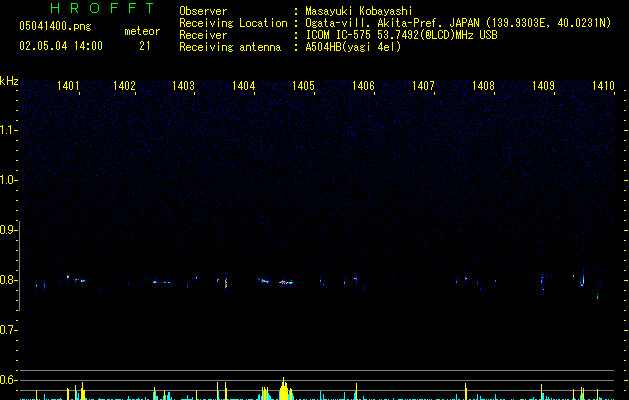Click the Receiver field label
The height and width of the screenshot is (400, 629).
click(x=203, y=35)
